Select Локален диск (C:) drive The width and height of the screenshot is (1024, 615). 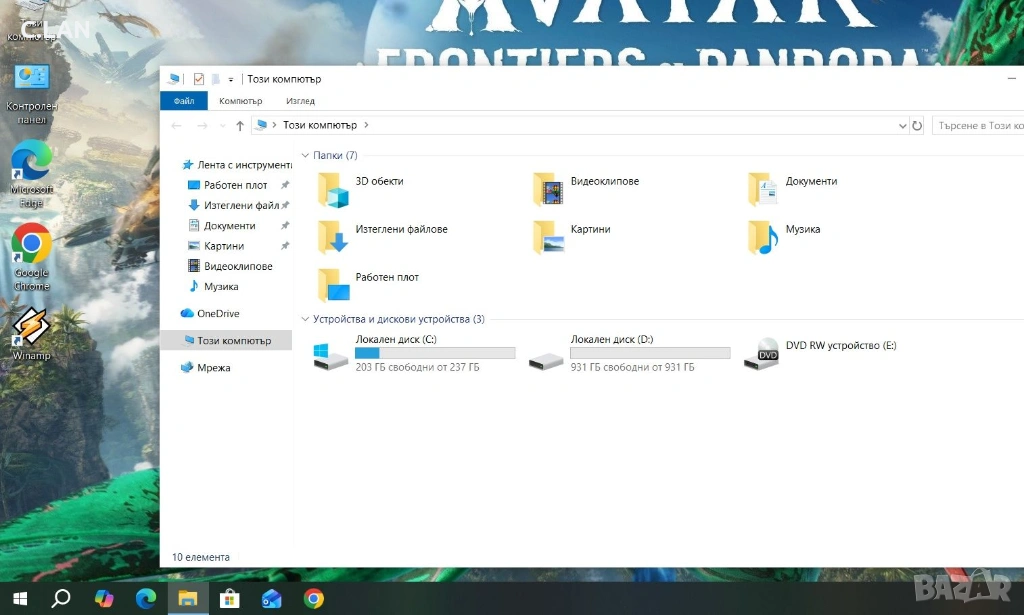tap(415, 353)
